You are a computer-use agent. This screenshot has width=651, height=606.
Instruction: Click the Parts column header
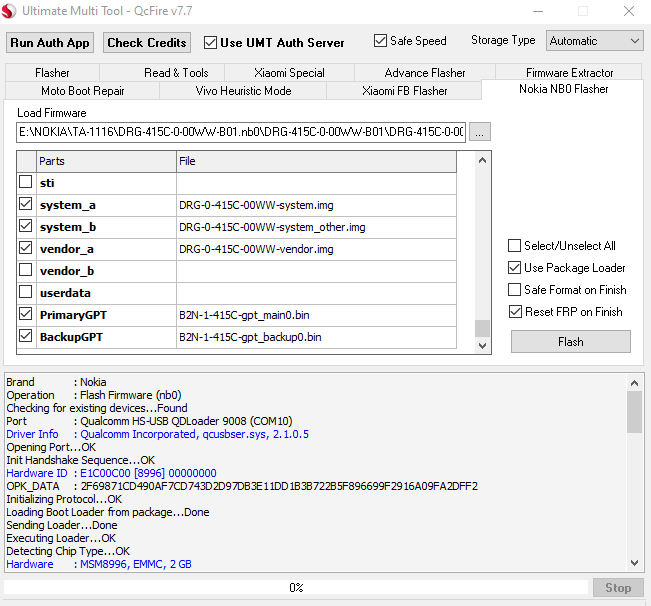pos(106,161)
